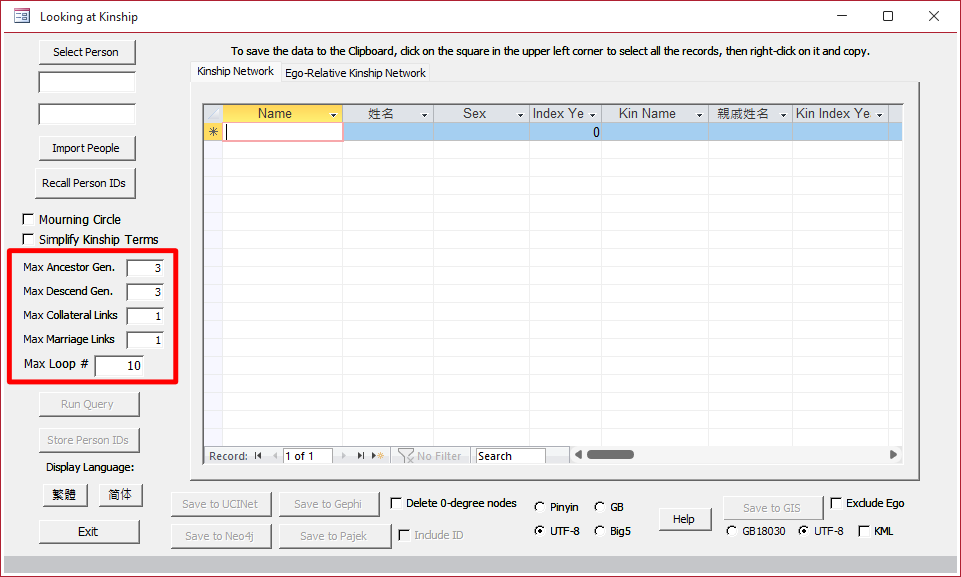Viewport: 961px width, 577px height.
Task: Click the No Filter funnel icon
Action: tap(406, 456)
